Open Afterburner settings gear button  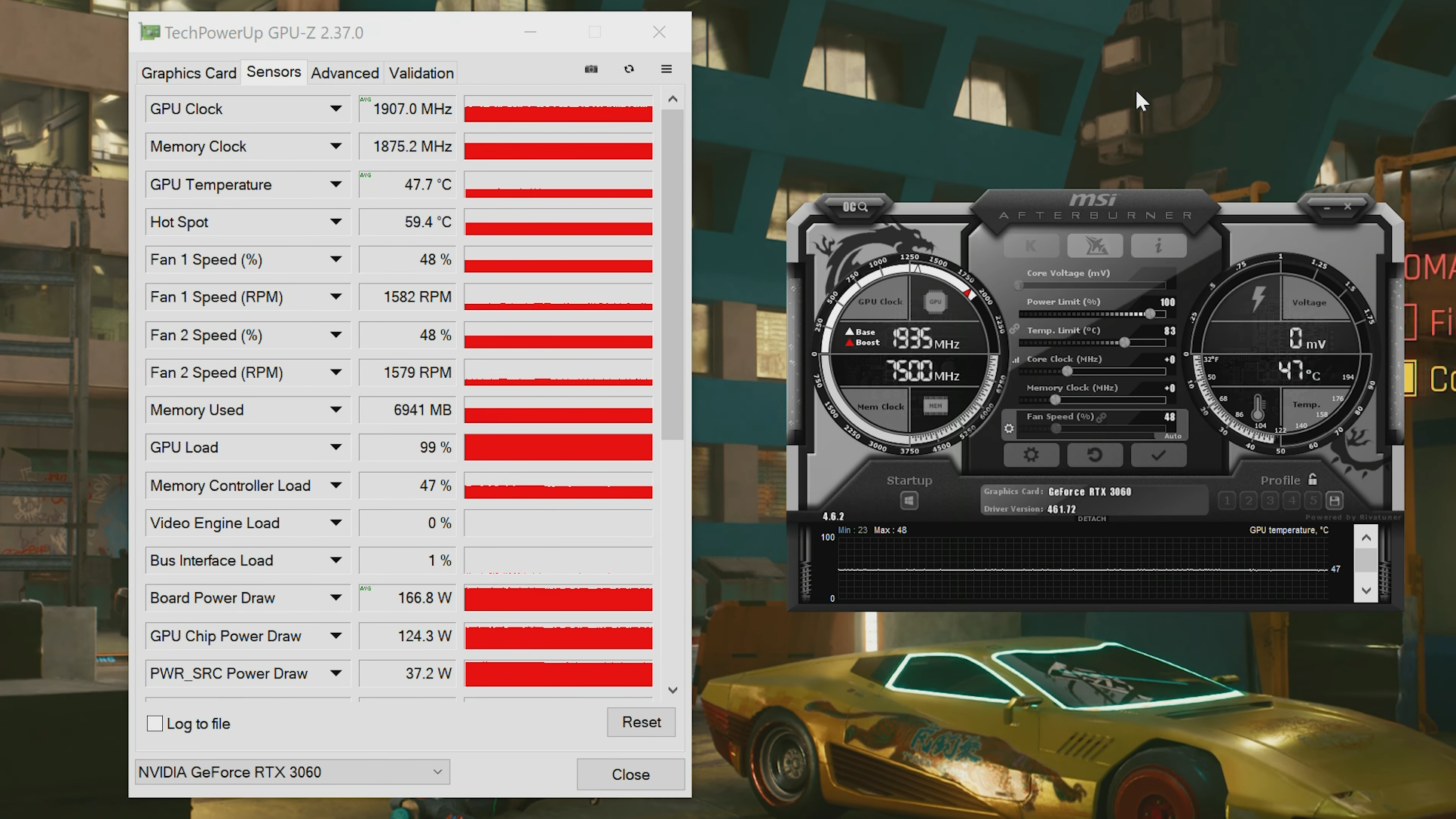click(1031, 455)
